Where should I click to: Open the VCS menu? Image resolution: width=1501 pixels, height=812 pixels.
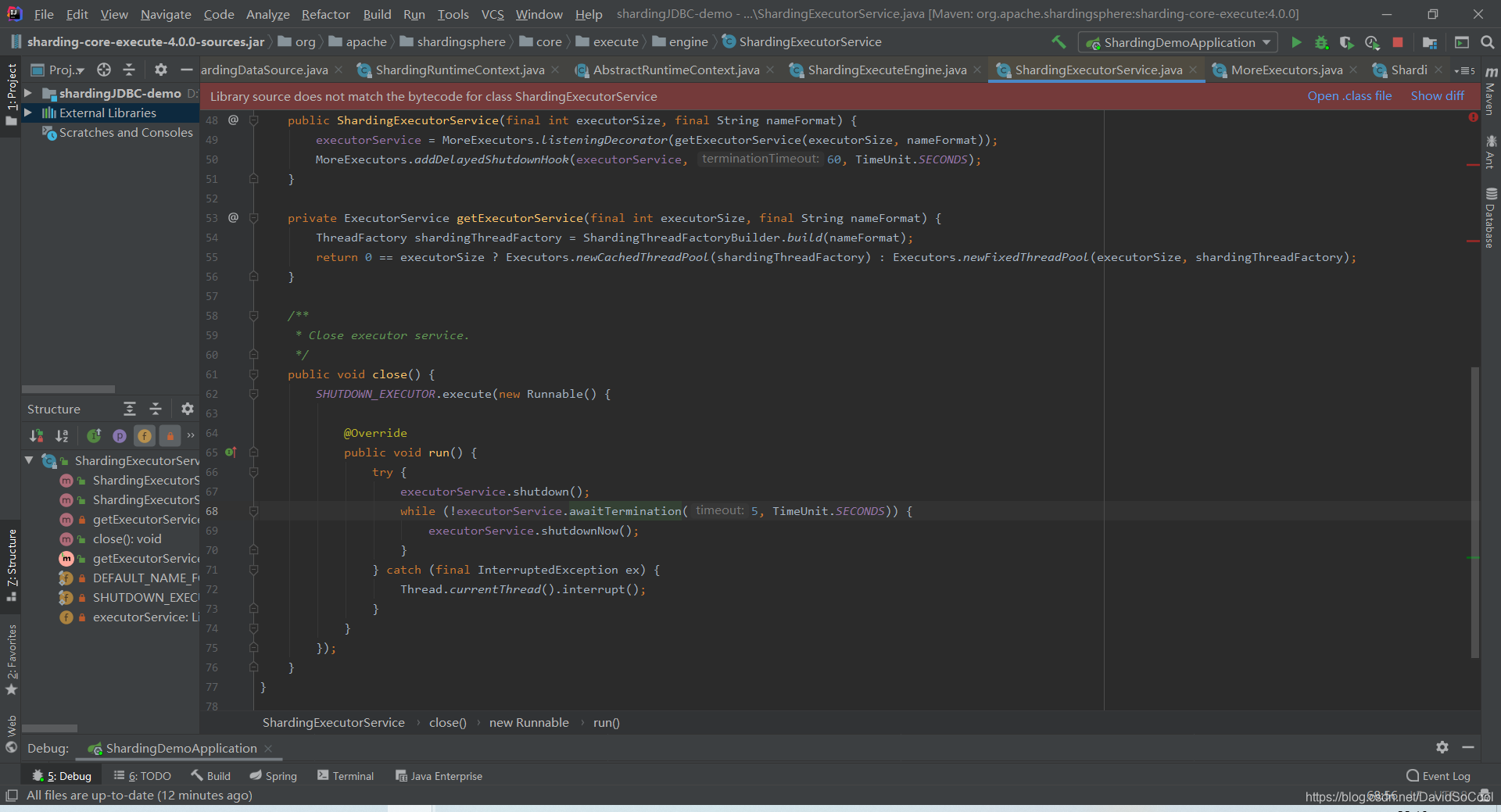tap(493, 14)
